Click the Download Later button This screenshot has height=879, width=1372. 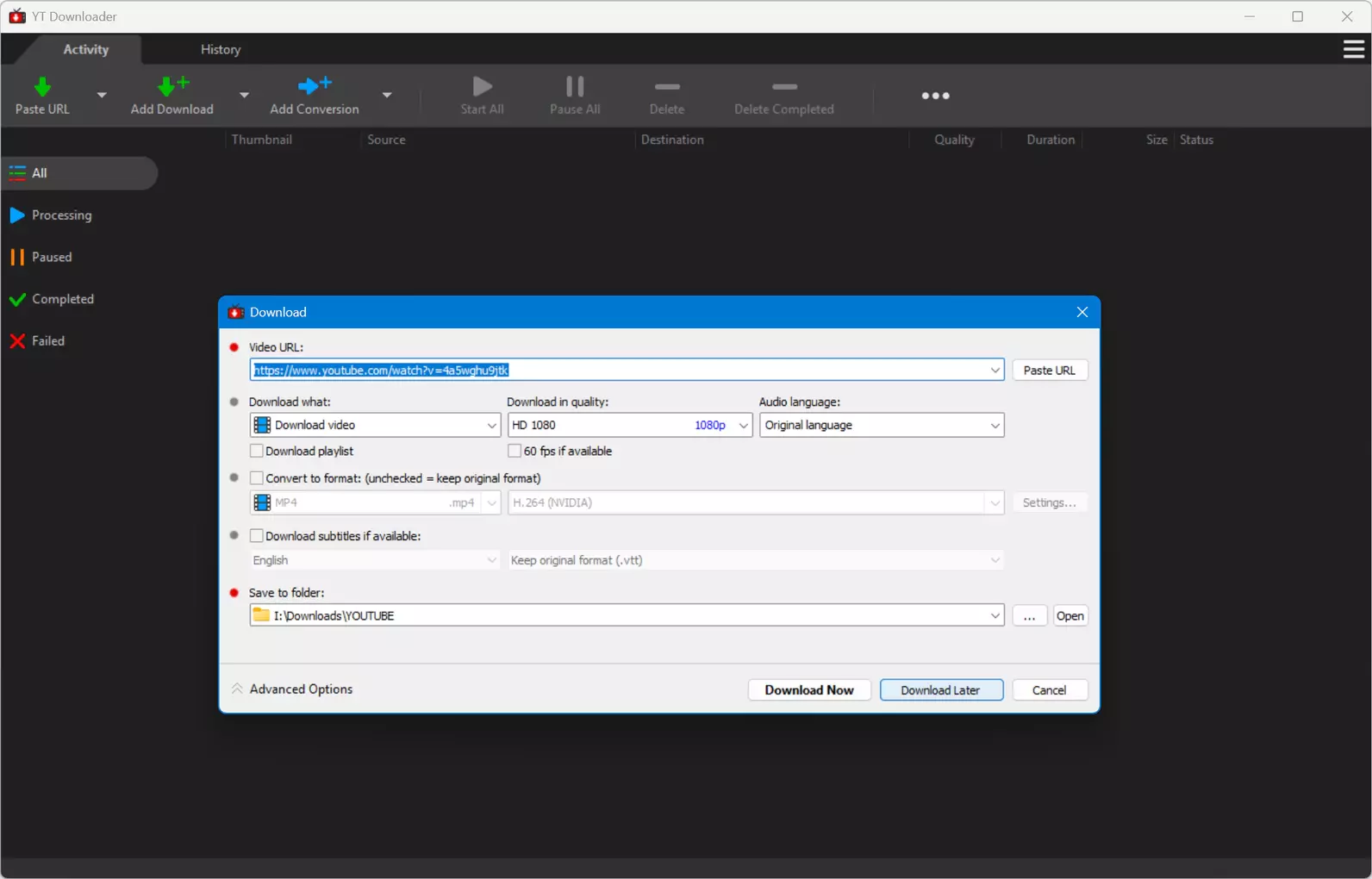(x=941, y=690)
